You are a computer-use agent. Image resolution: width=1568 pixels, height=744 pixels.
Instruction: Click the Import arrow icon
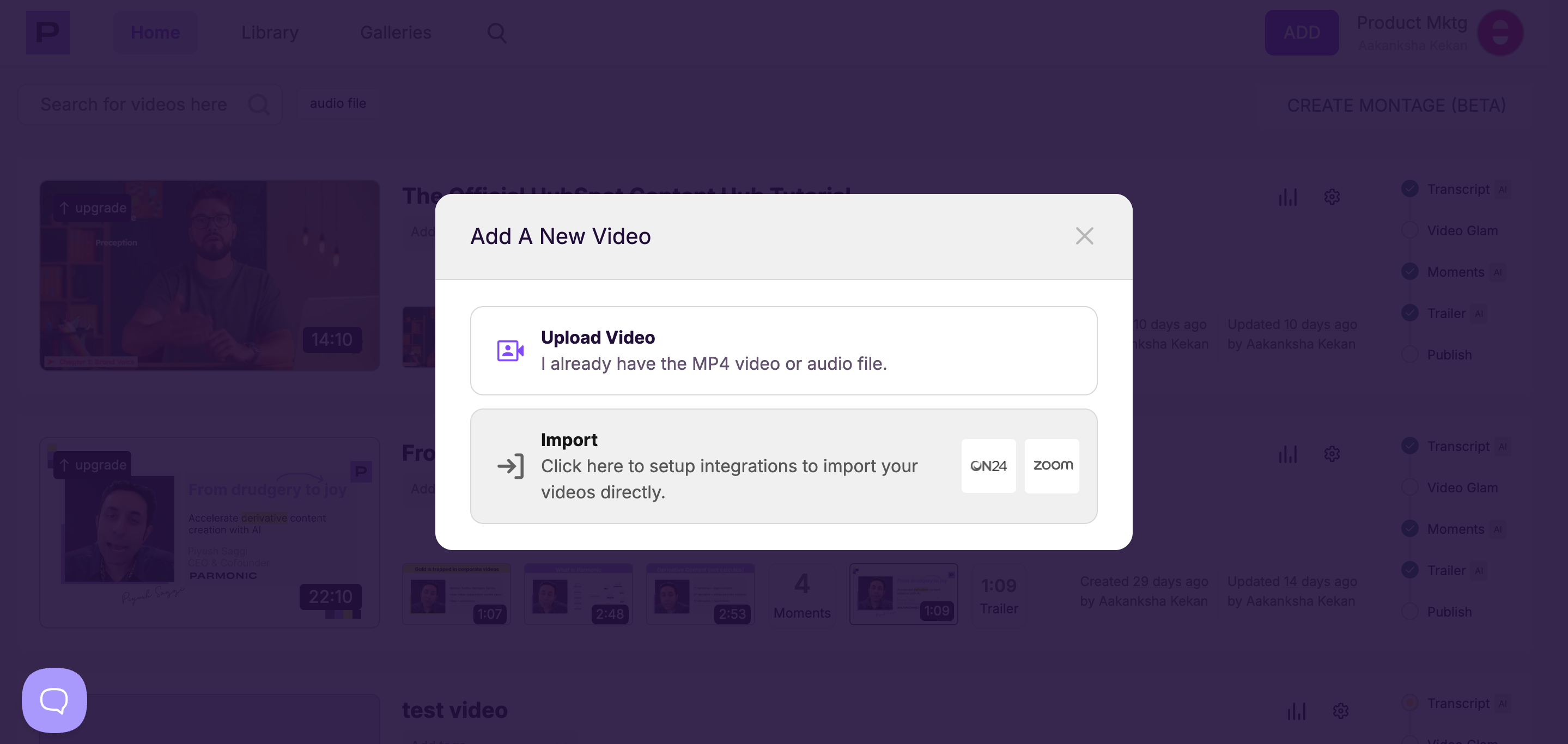[x=510, y=466]
